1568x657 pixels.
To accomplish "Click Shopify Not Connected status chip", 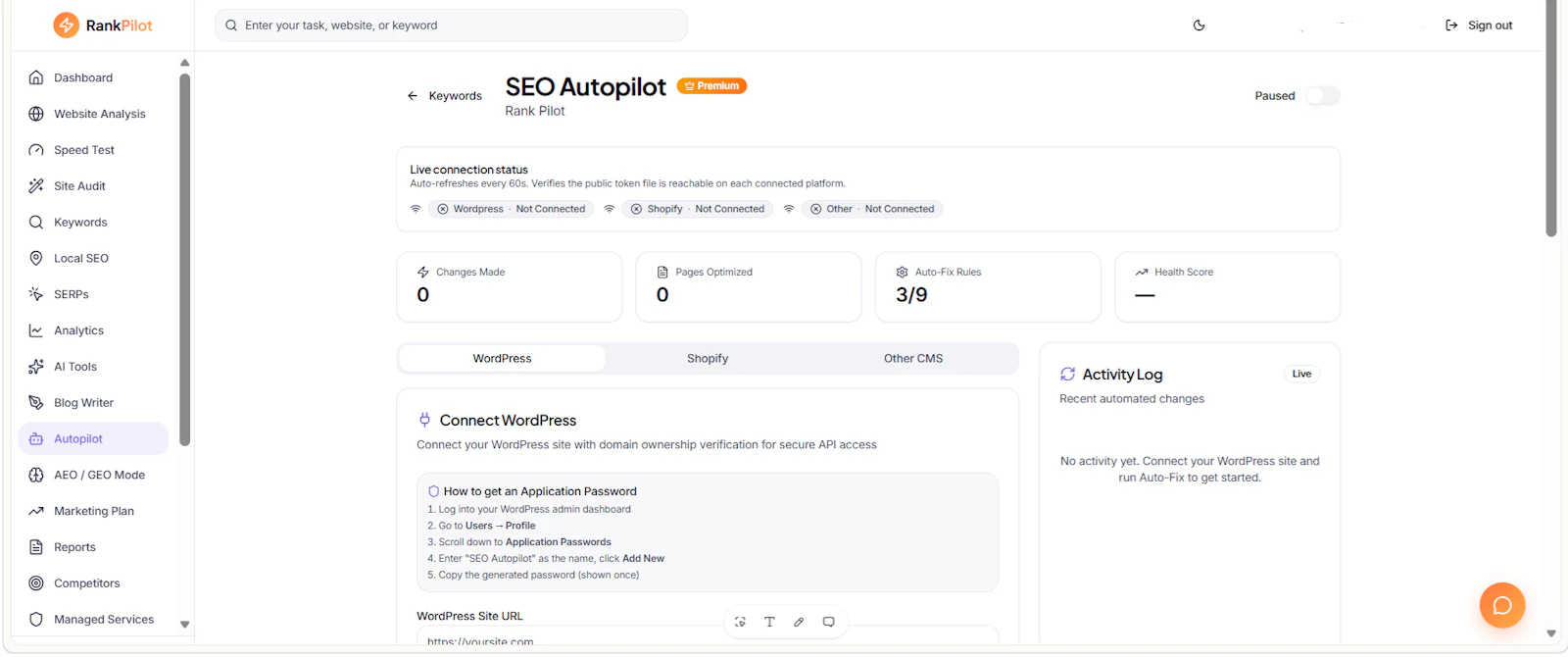I will [x=698, y=209].
